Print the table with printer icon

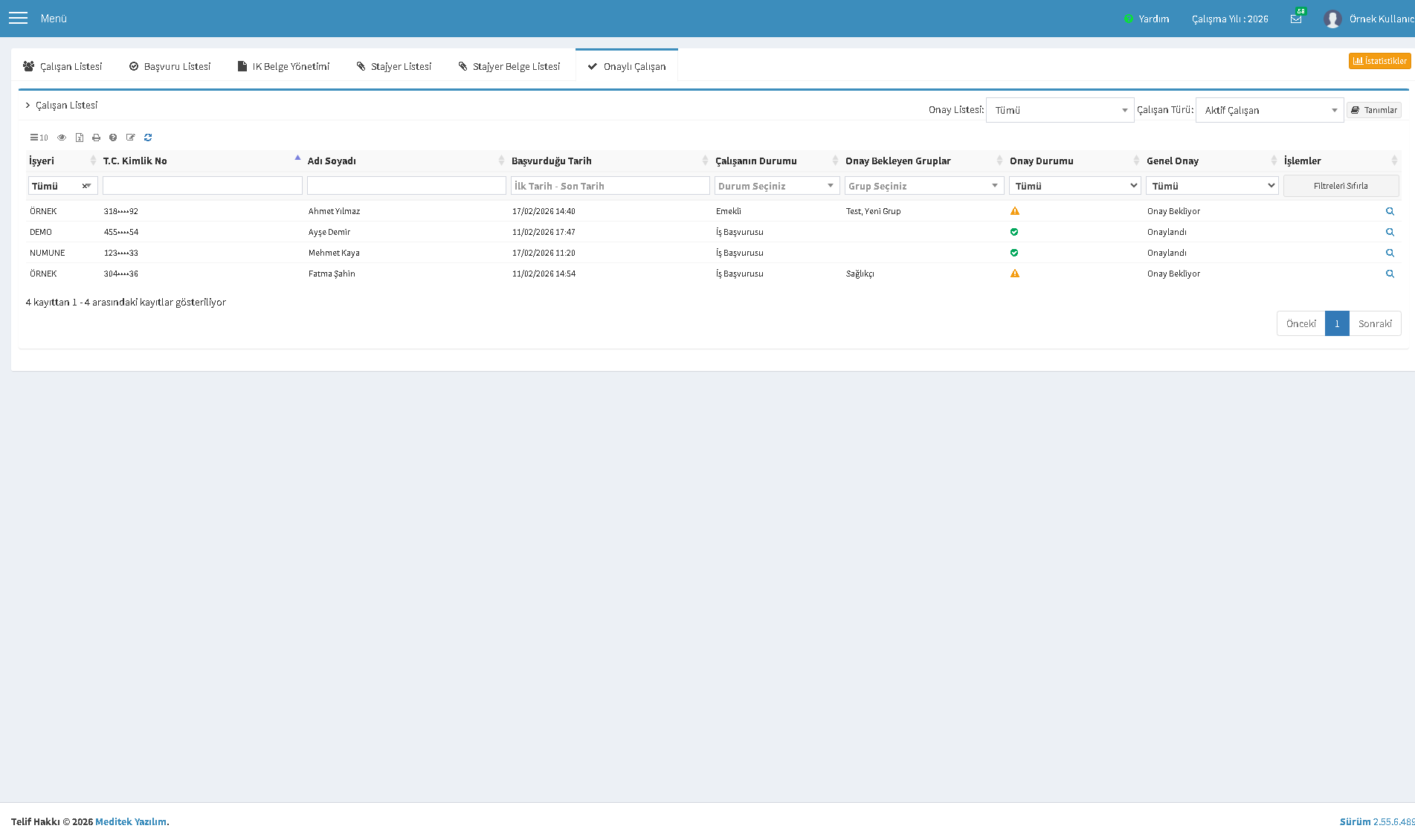[96, 138]
